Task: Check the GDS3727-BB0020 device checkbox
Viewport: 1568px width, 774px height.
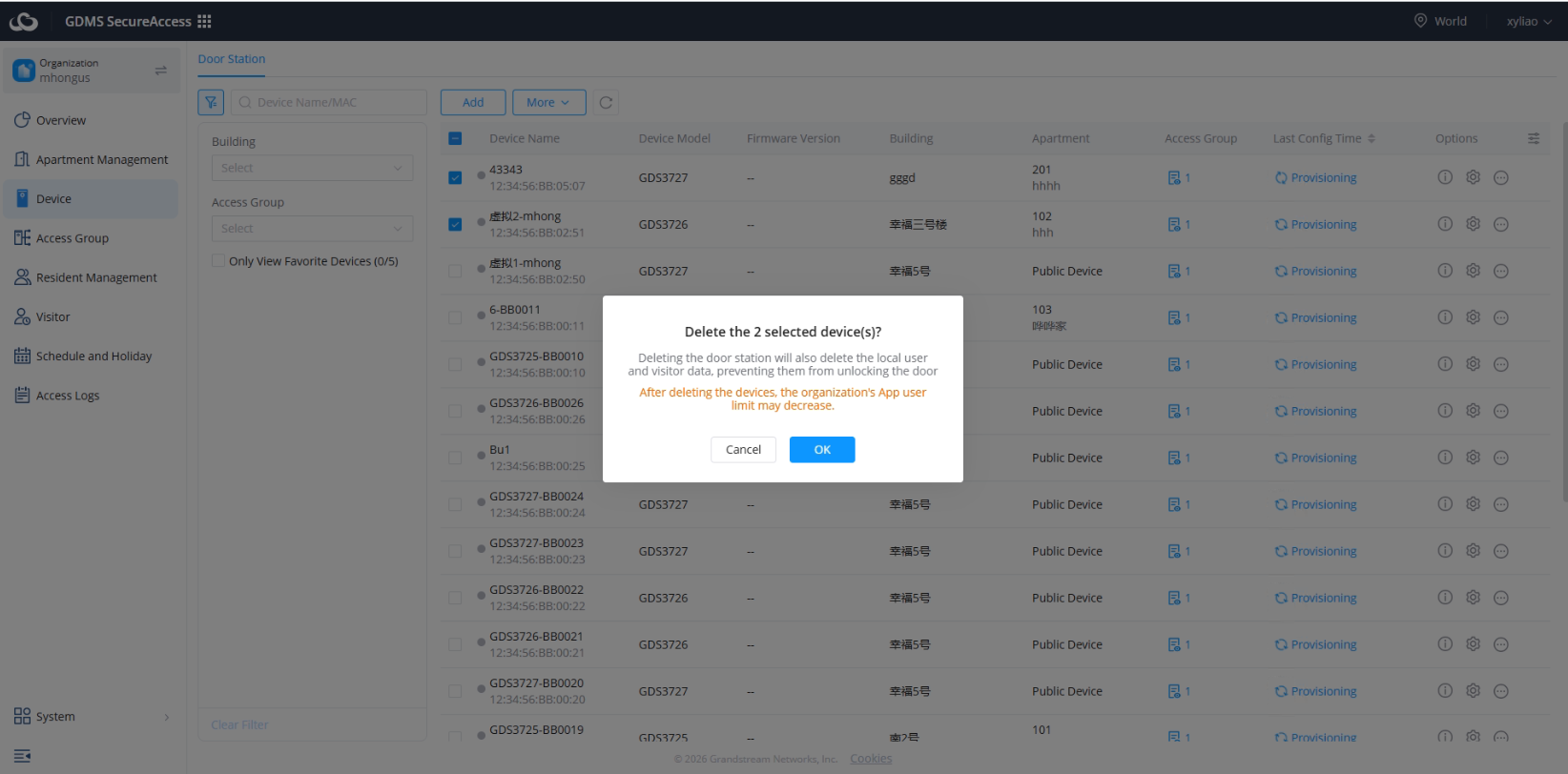Action: [x=455, y=691]
